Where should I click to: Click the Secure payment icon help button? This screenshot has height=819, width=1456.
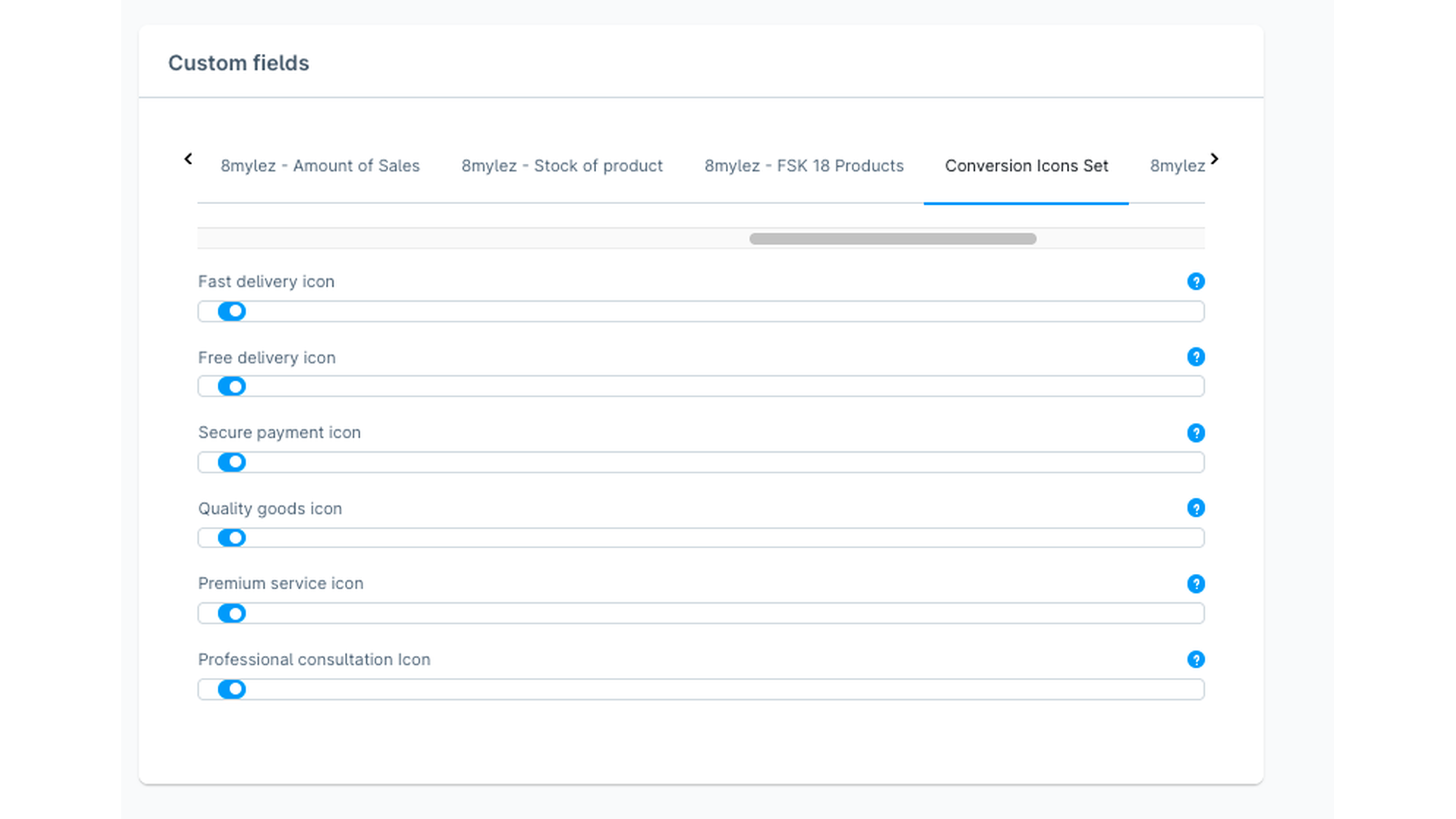[1196, 433]
